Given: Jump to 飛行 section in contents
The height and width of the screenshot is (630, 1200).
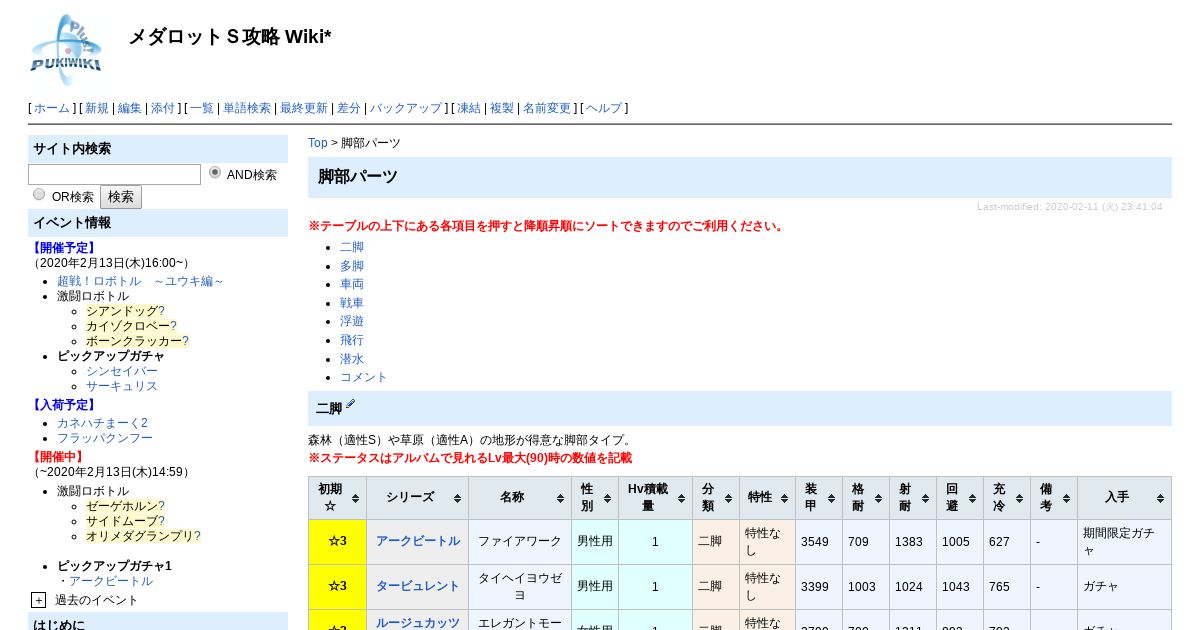Looking at the screenshot, I should point(352,340).
